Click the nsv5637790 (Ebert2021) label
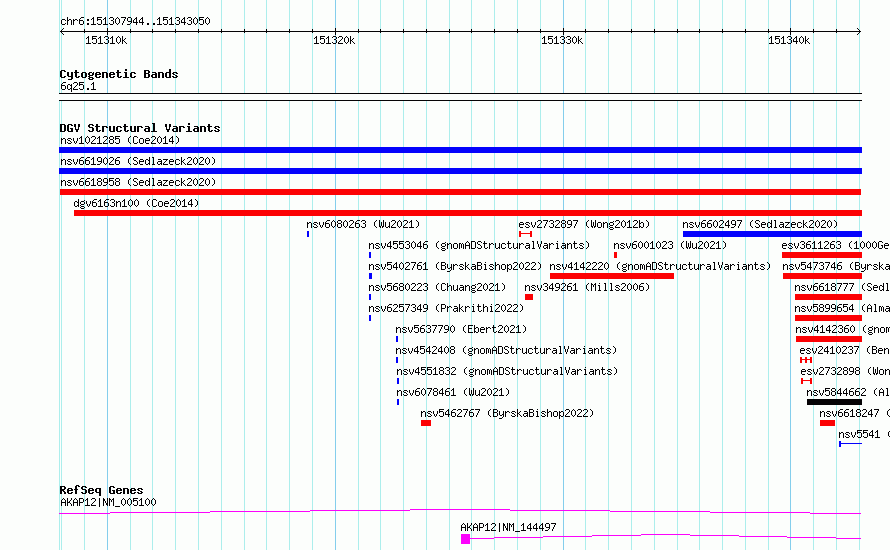Screen dimensions: 890x550 point(461,329)
